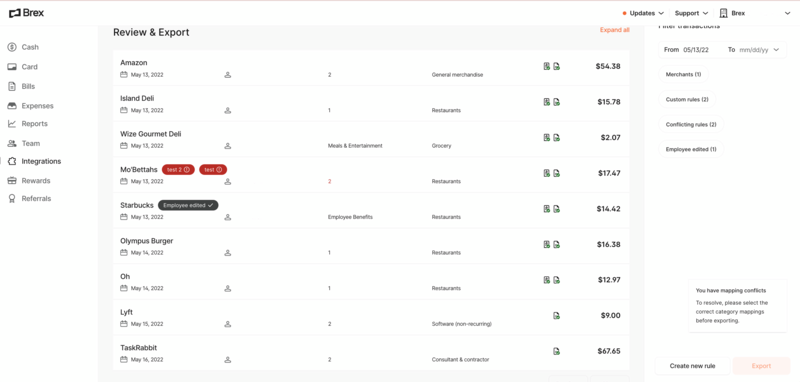The width and height of the screenshot is (800, 382).
Task: Click the From date field 05/13/22
Action: point(696,50)
